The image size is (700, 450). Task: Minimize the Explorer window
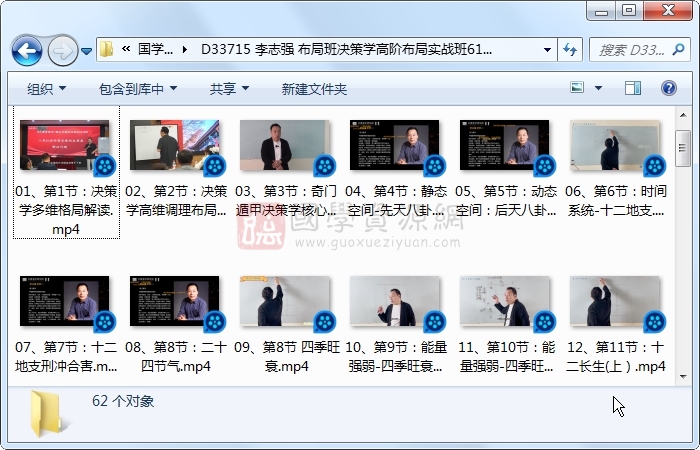tap(601, 11)
